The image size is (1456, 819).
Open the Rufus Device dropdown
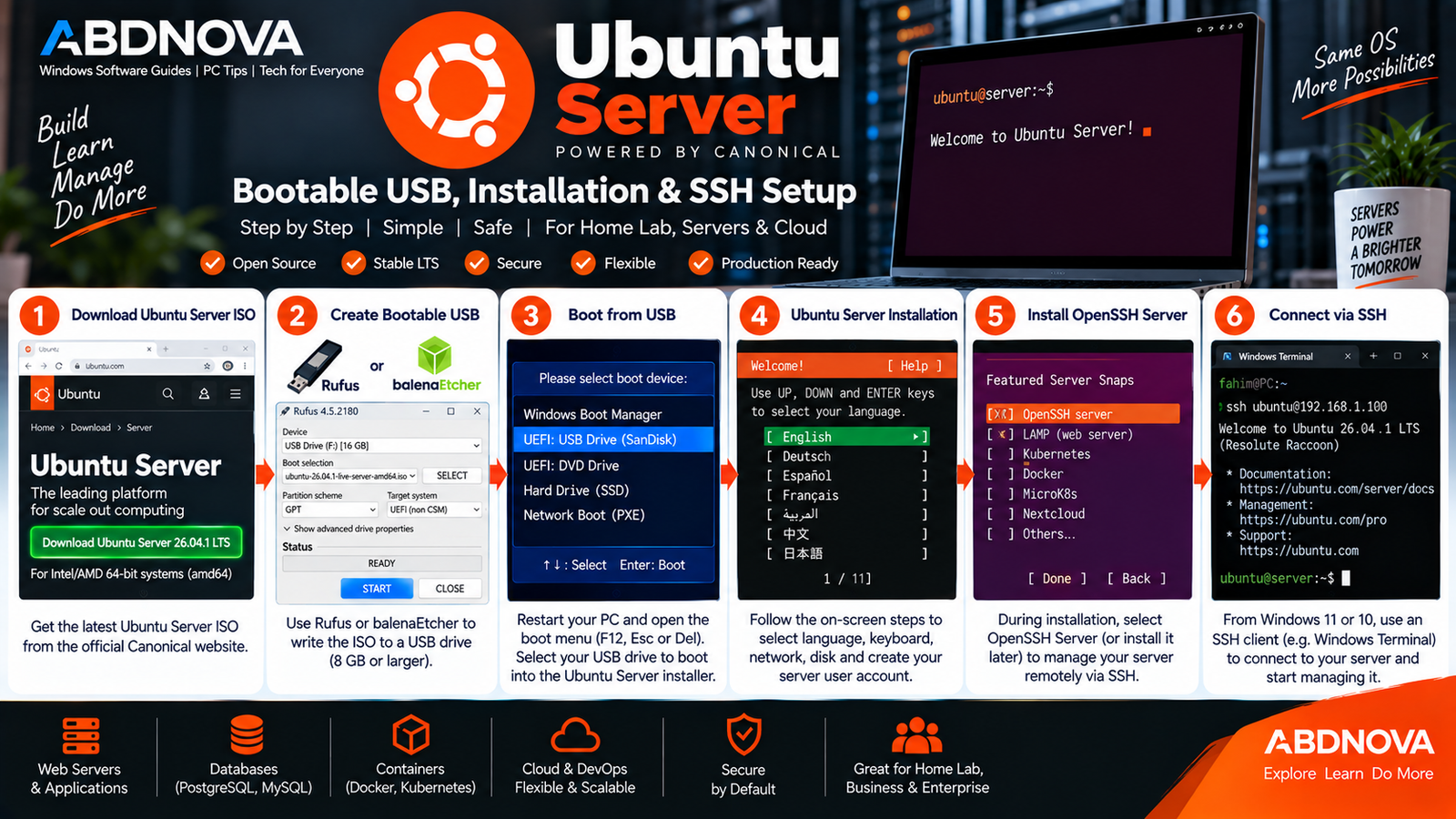click(381, 446)
